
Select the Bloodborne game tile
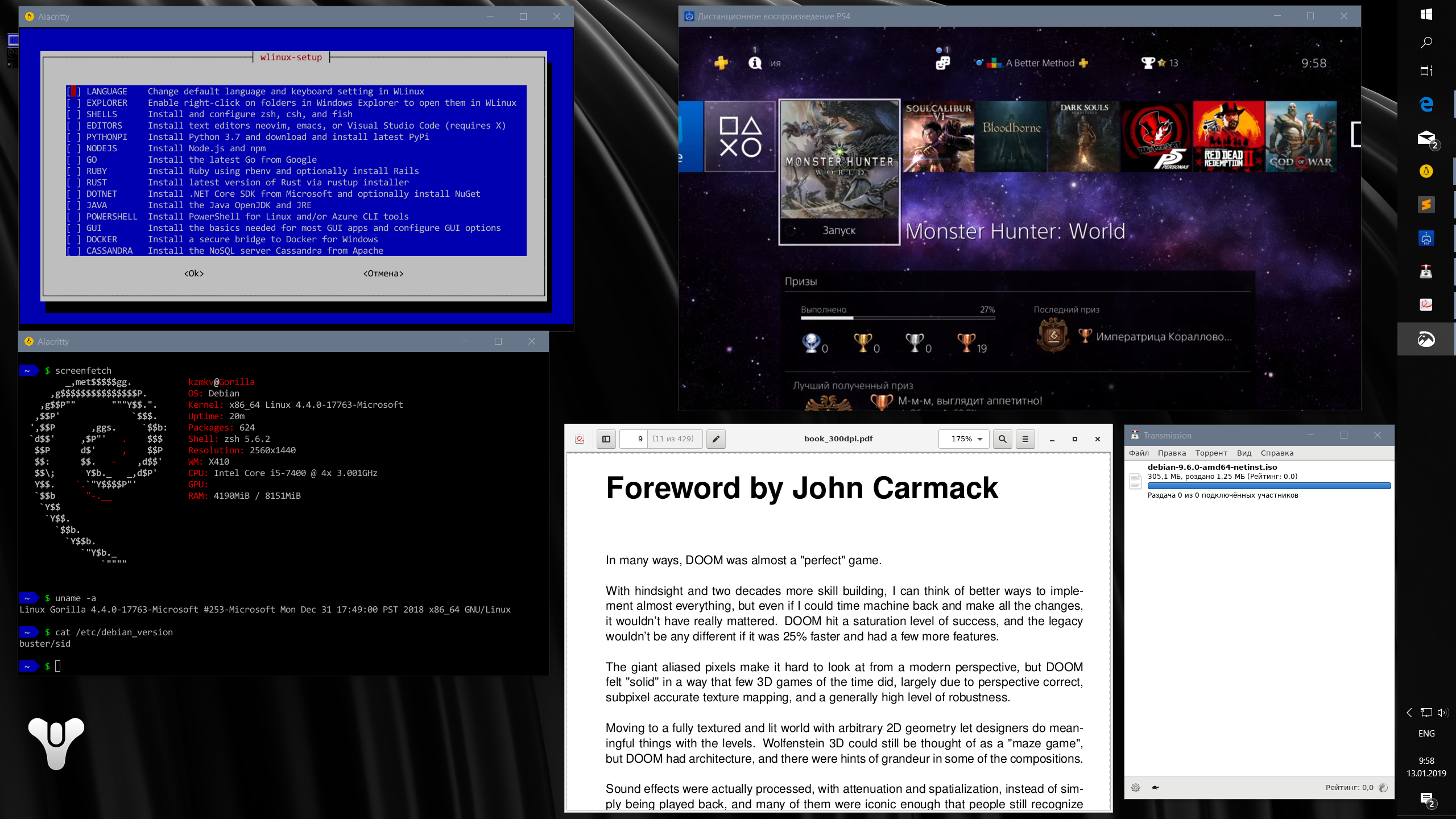[1012, 136]
